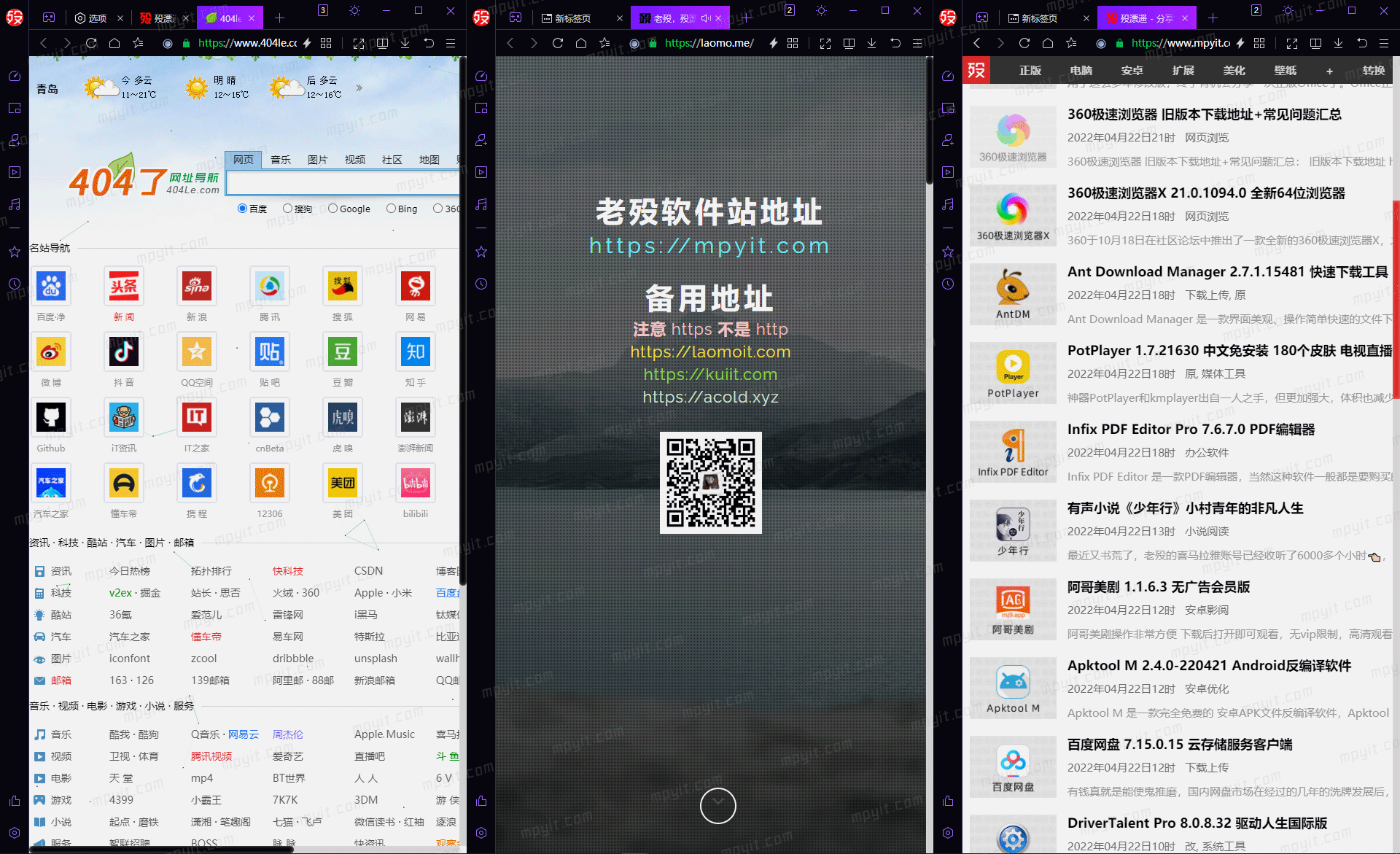This screenshot has height=854, width=1400.
Task: Open the hamburger menu in the right mpyit window
Action: (x=1384, y=43)
